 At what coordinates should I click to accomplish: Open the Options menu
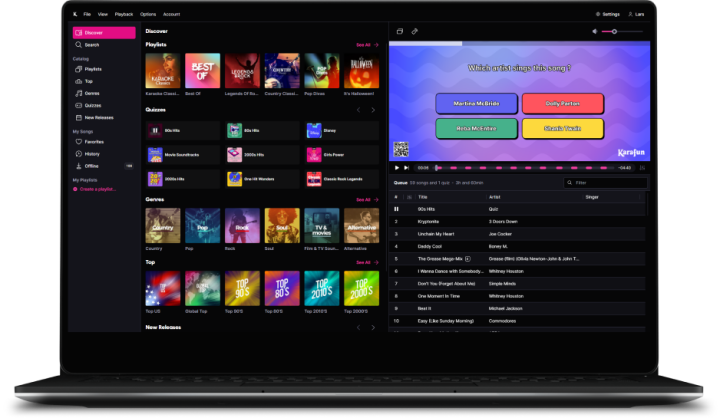pyautogui.click(x=148, y=14)
